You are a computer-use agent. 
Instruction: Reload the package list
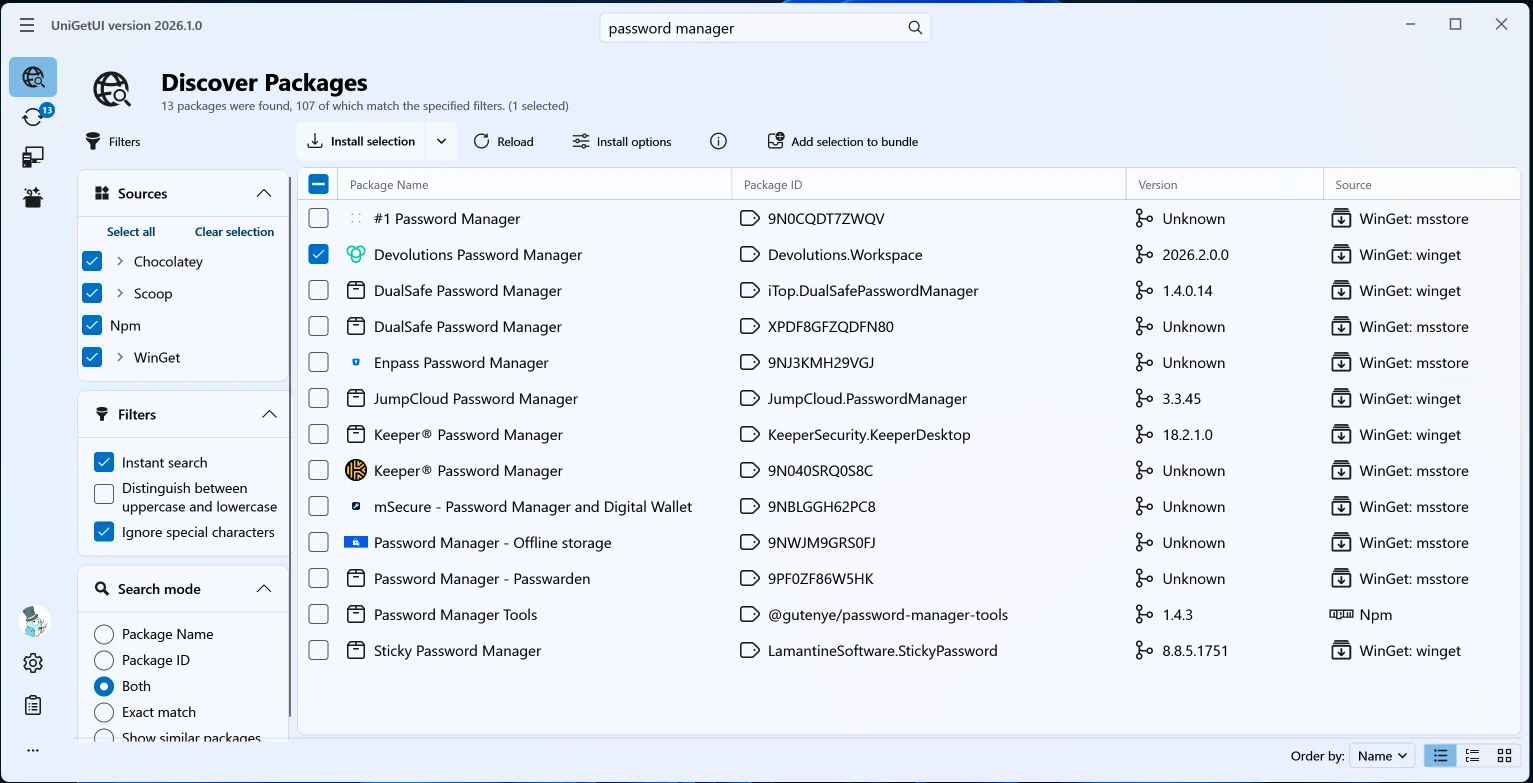tap(503, 141)
